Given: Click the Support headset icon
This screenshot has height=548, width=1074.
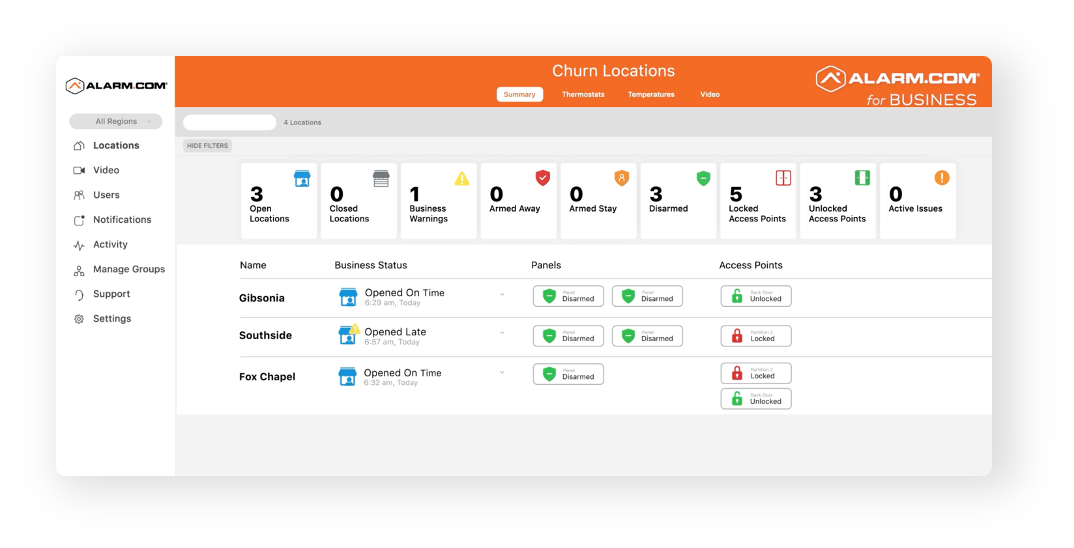Looking at the screenshot, I should 79,295.
